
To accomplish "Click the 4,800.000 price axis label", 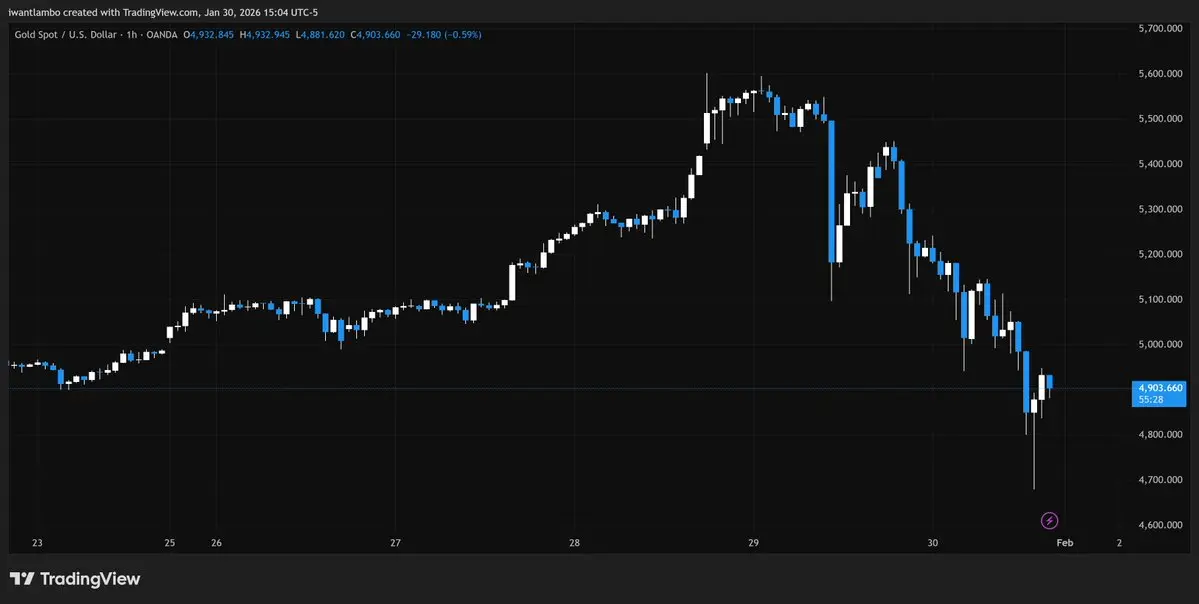I will click(x=1161, y=435).
